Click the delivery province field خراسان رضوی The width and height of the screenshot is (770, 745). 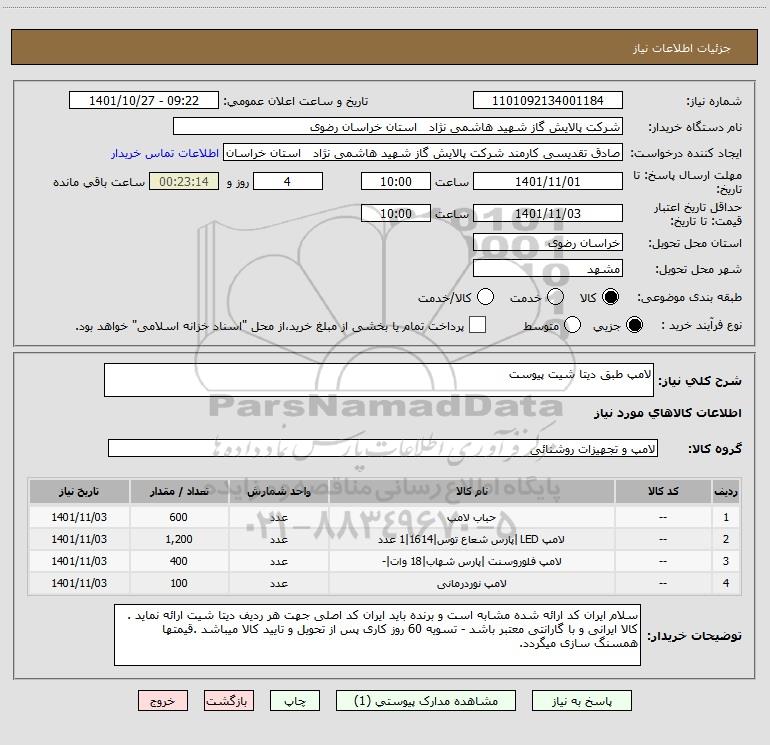(x=548, y=243)
